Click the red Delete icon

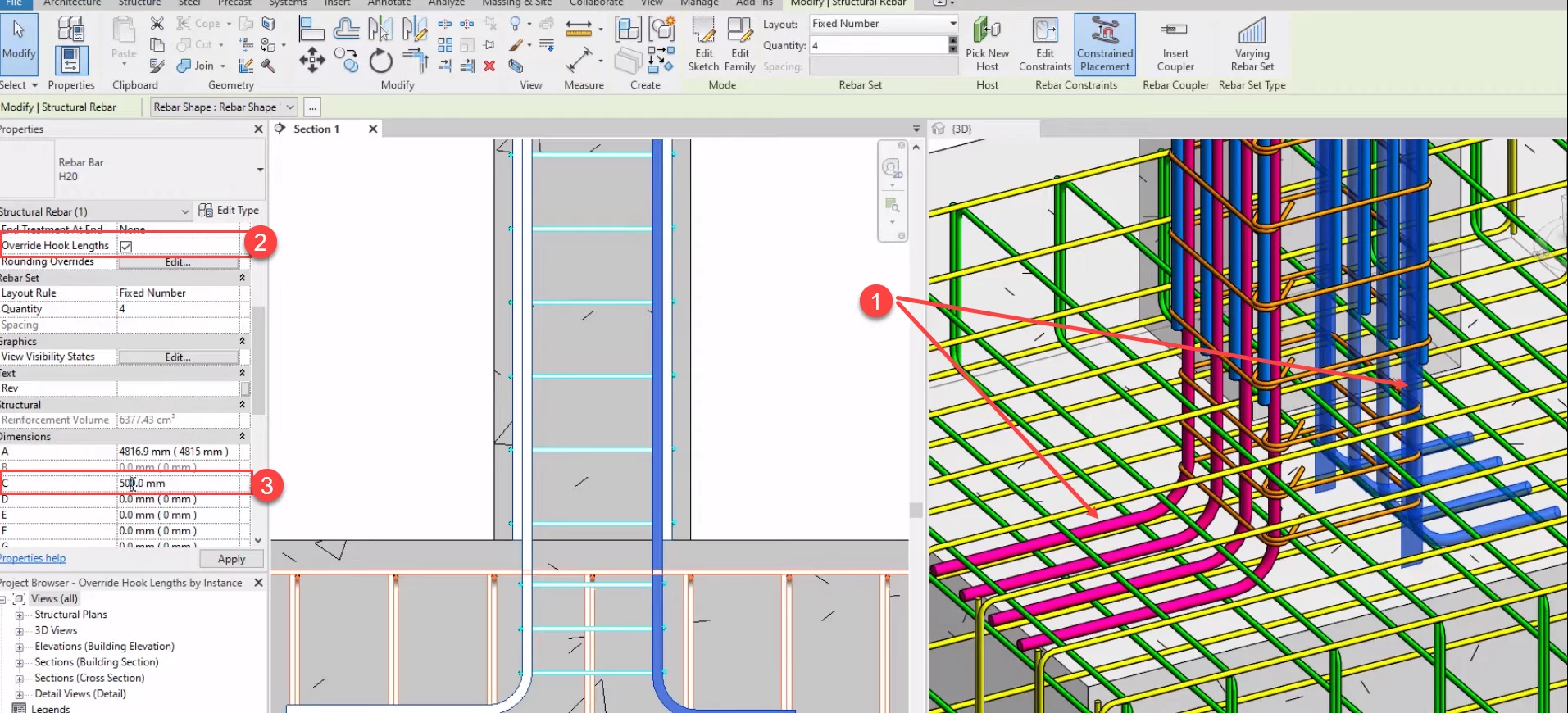click(x=489, y=66)
